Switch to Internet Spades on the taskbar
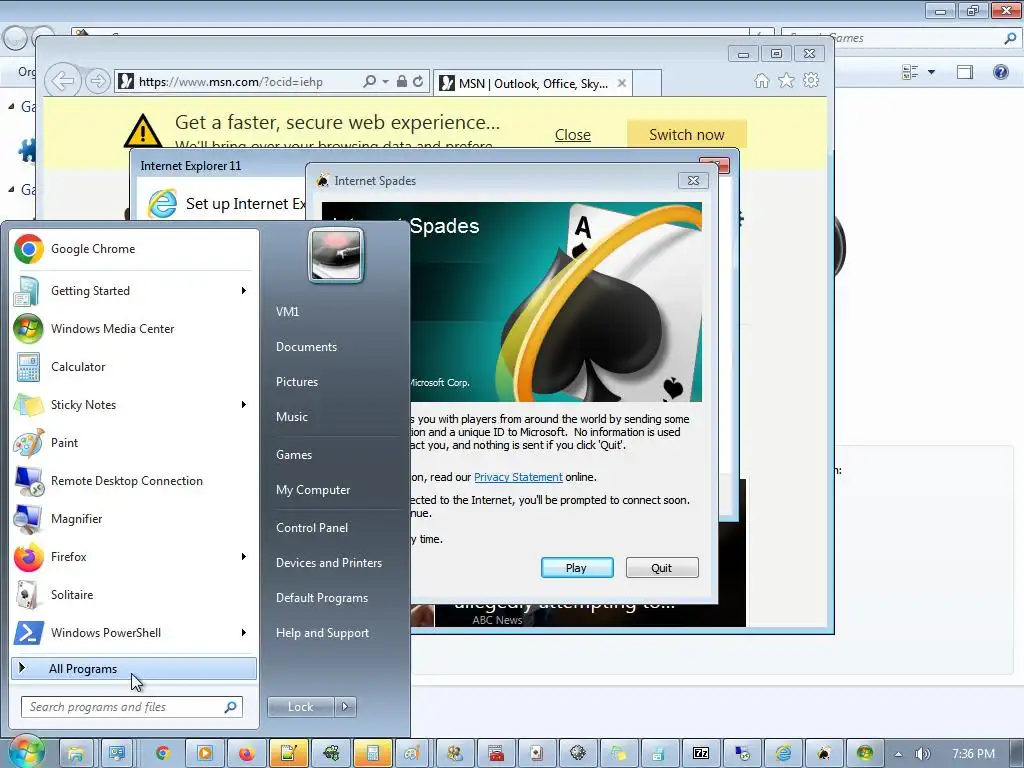The image size is (1024, 768). pyautogui.click(x=824, y=754)
